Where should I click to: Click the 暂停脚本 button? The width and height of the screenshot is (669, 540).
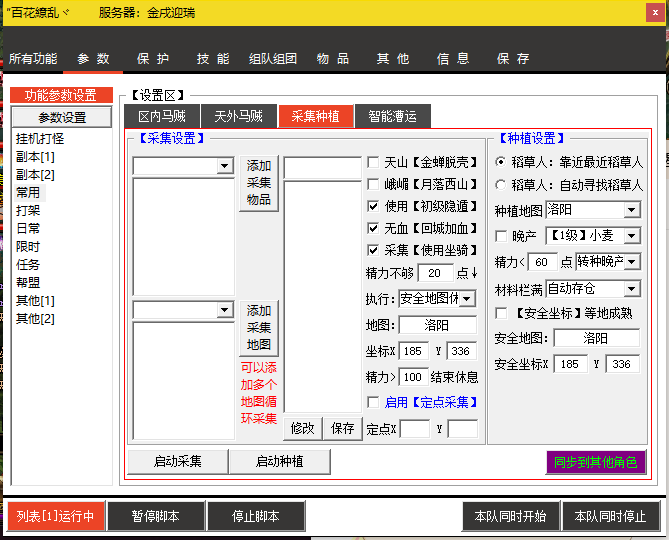(x=156, y=517)
